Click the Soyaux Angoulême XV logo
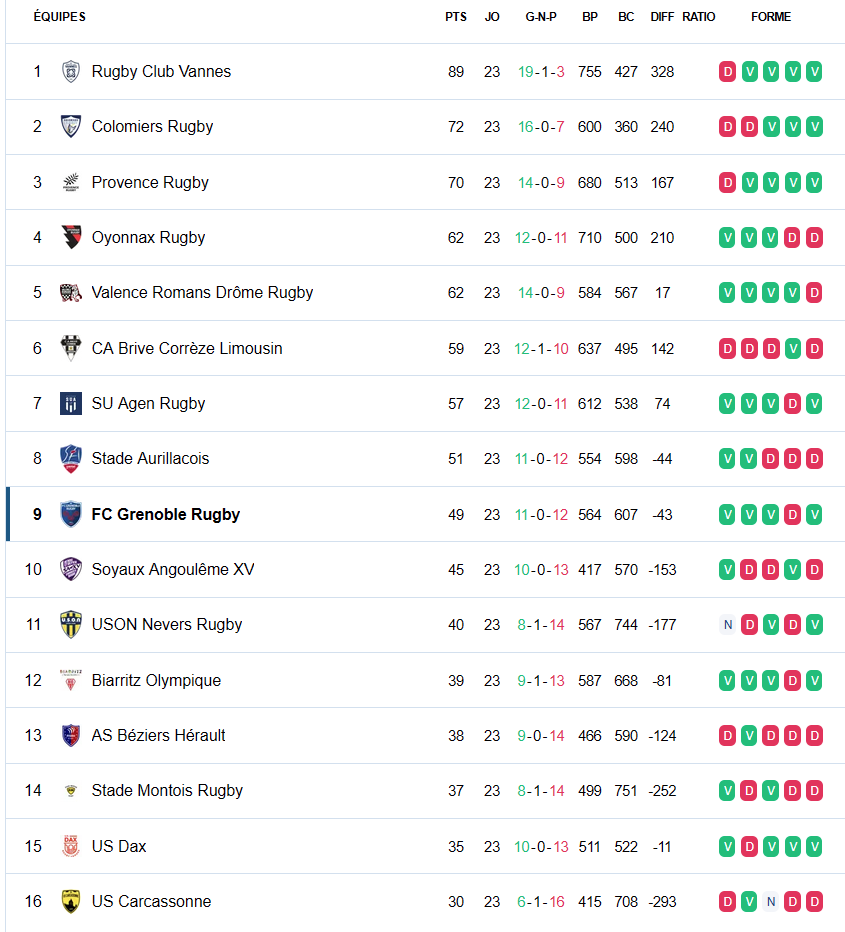 click(70, 570)
